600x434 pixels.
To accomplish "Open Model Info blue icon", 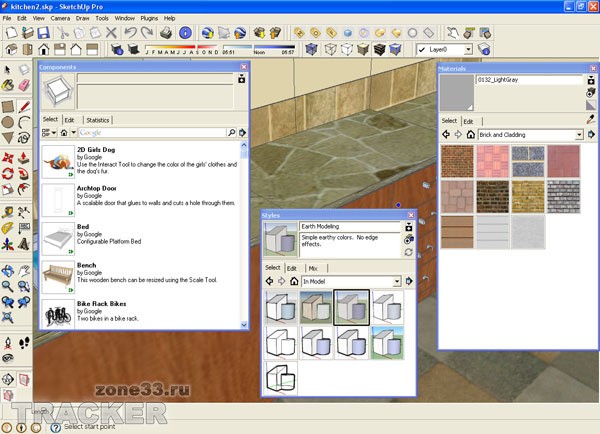I will tap(185, 33).
